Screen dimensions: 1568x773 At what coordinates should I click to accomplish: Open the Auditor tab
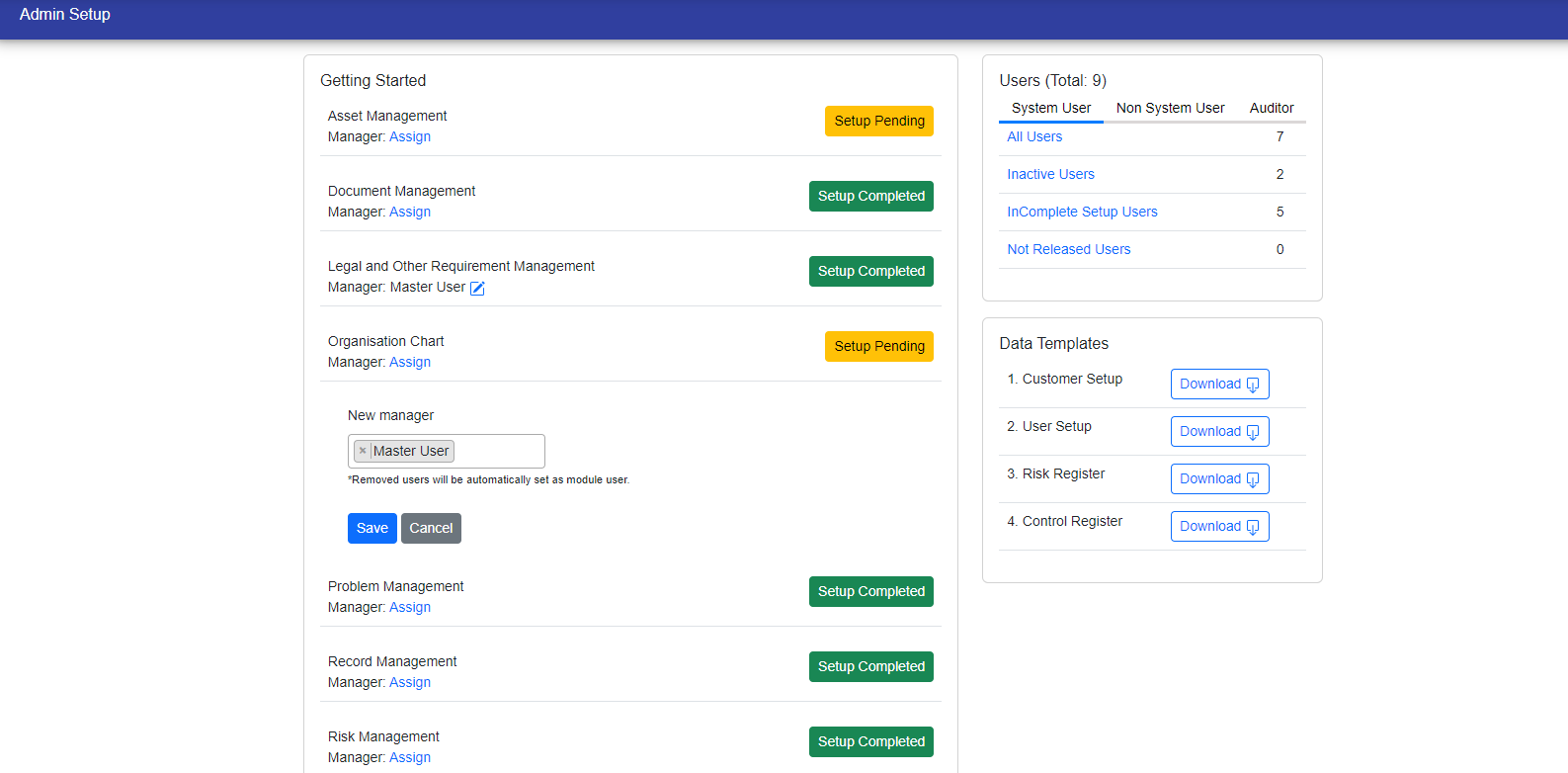click(1271, 108)
